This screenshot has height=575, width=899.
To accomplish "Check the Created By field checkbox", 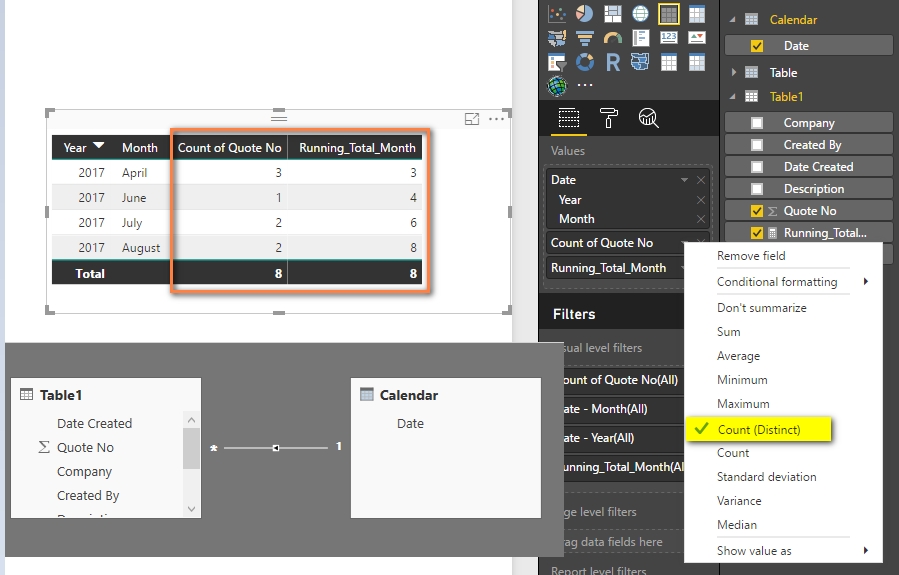I will (757, 145).
